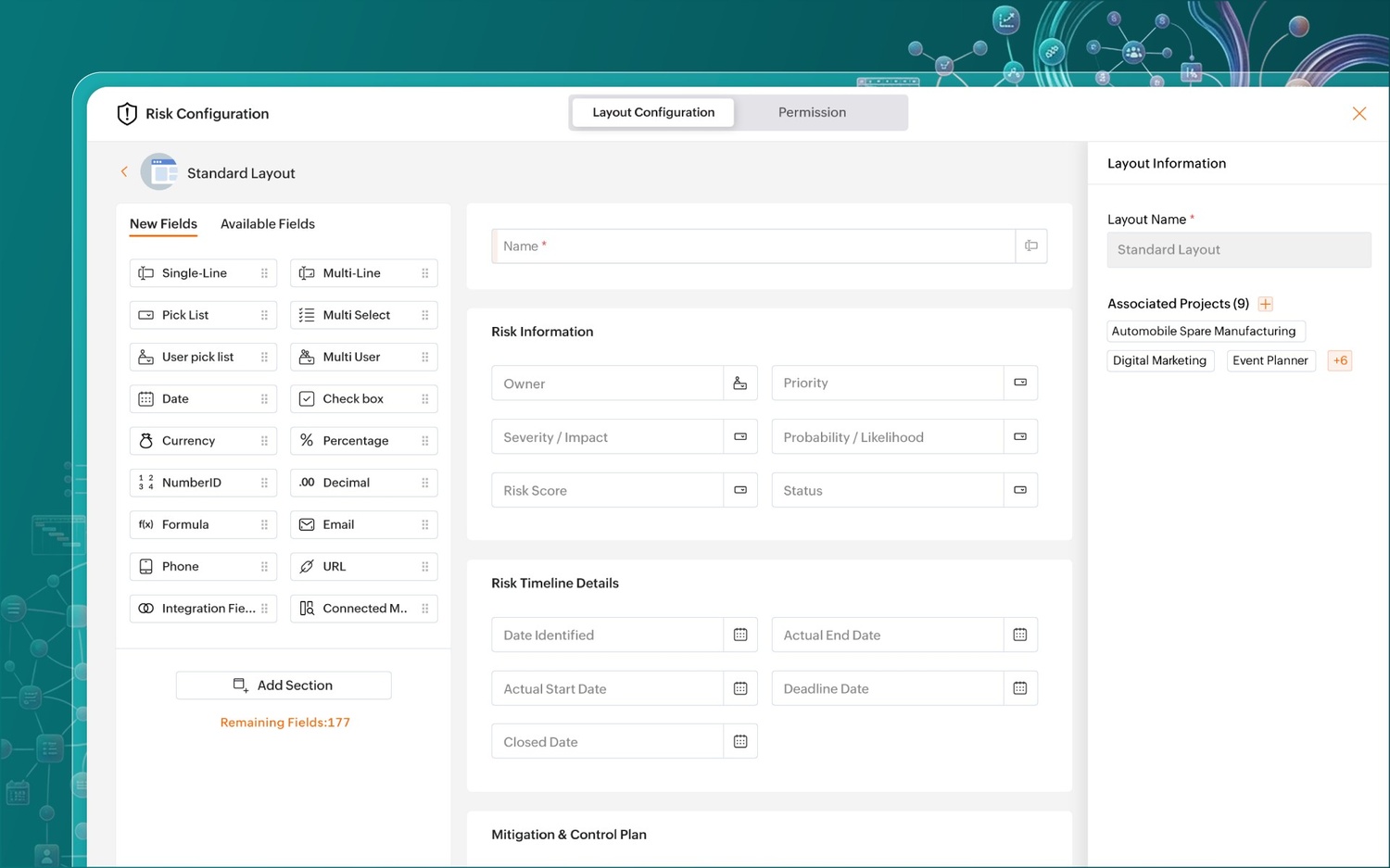Click the Check box field type icon
This screenshot has height=868, width=1390.
[307, 399]
